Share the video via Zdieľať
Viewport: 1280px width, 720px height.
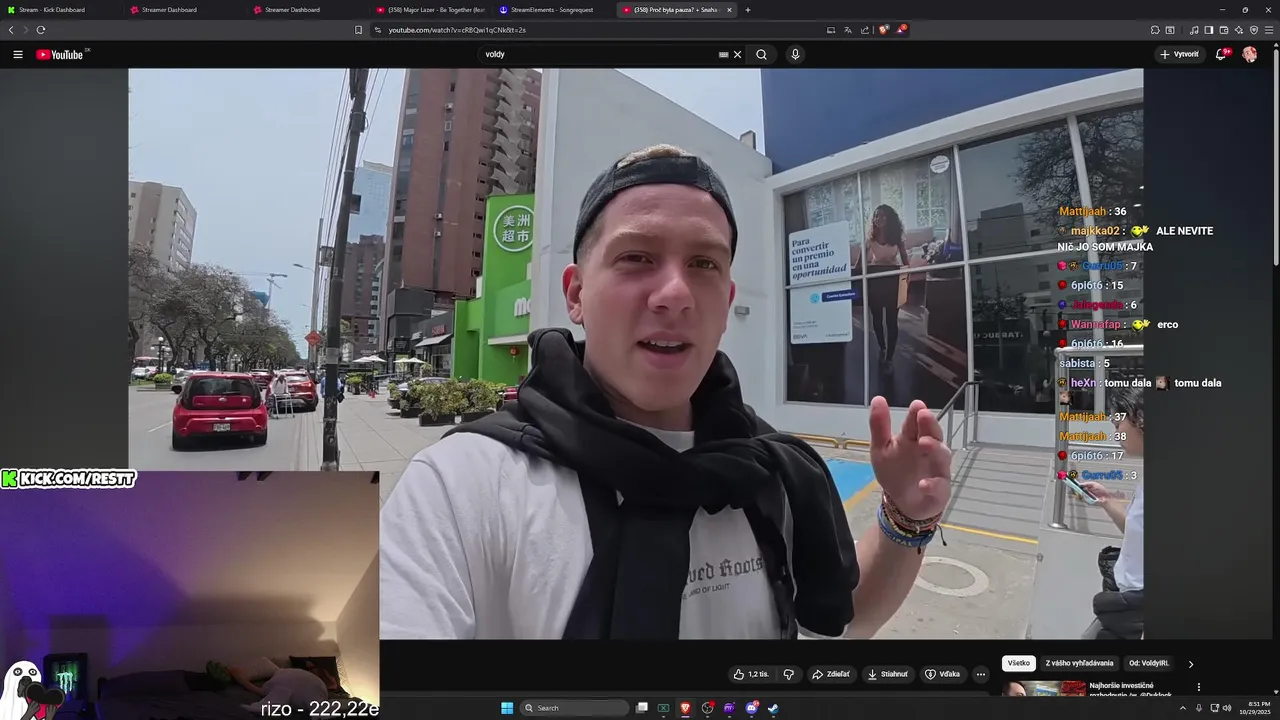point(831,674)
